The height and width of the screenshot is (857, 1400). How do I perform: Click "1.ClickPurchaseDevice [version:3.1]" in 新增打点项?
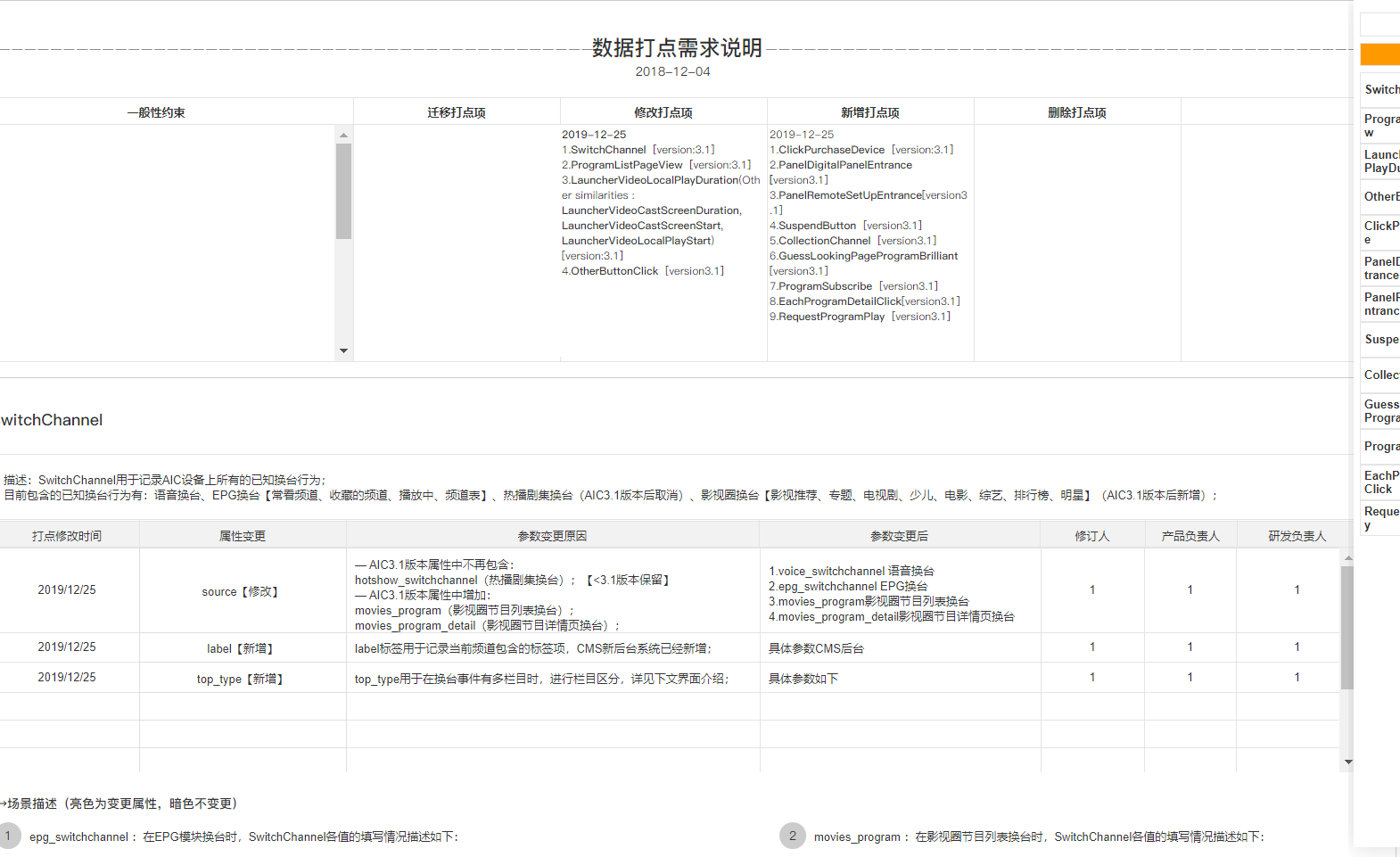point(861,150)
